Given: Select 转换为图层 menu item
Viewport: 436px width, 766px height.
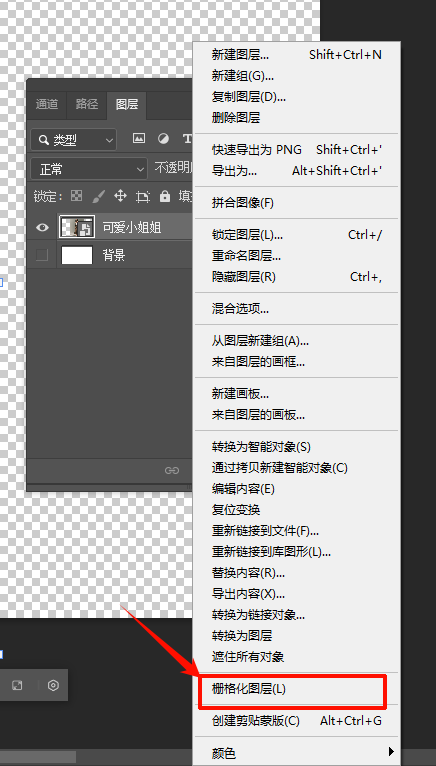Looking at the screenshot, I should (297, 636).
